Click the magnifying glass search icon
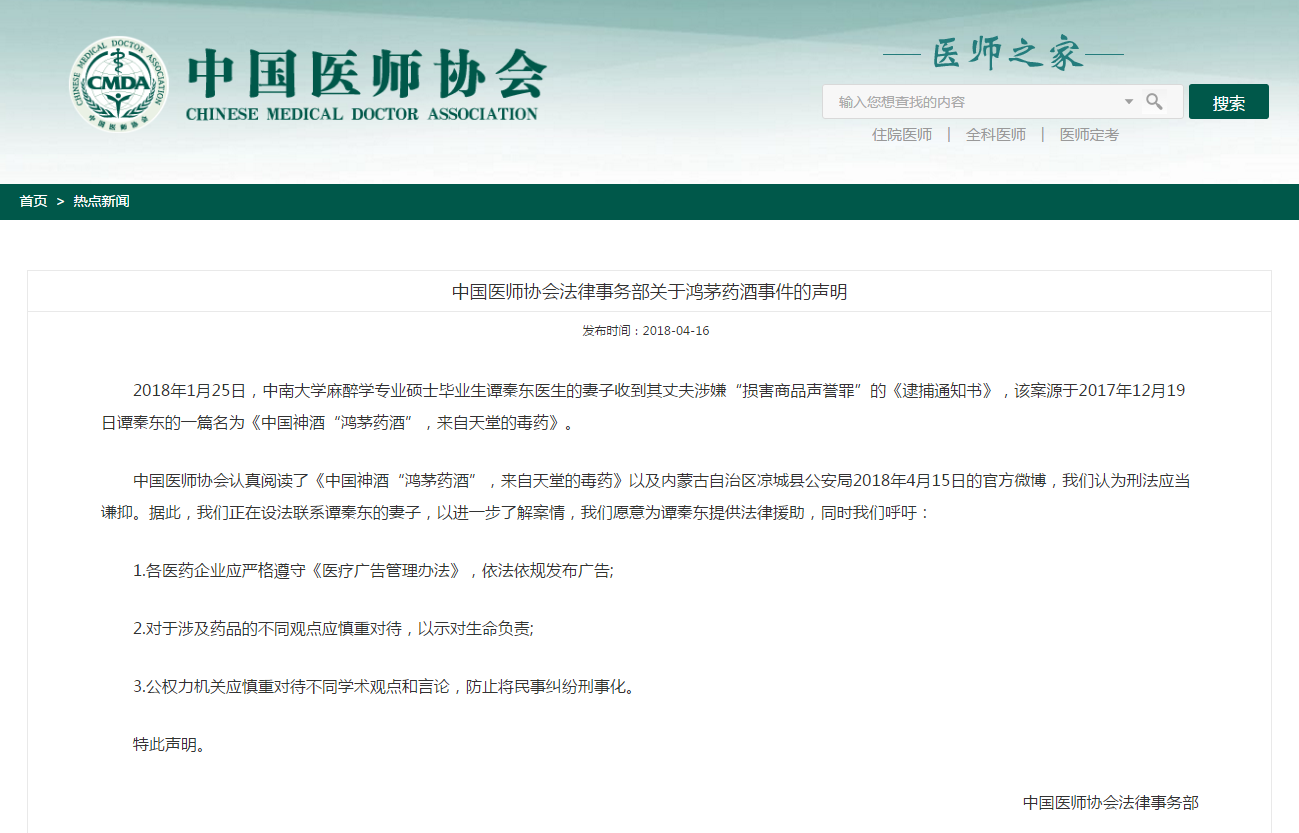Image resolution: width=1299 pixels, height=833 pixels. (1154, 101)
